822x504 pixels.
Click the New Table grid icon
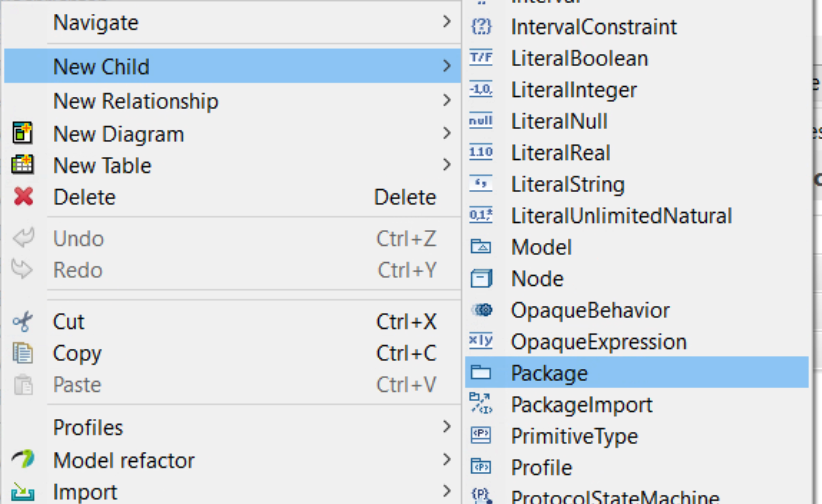(x=22, y=165)
